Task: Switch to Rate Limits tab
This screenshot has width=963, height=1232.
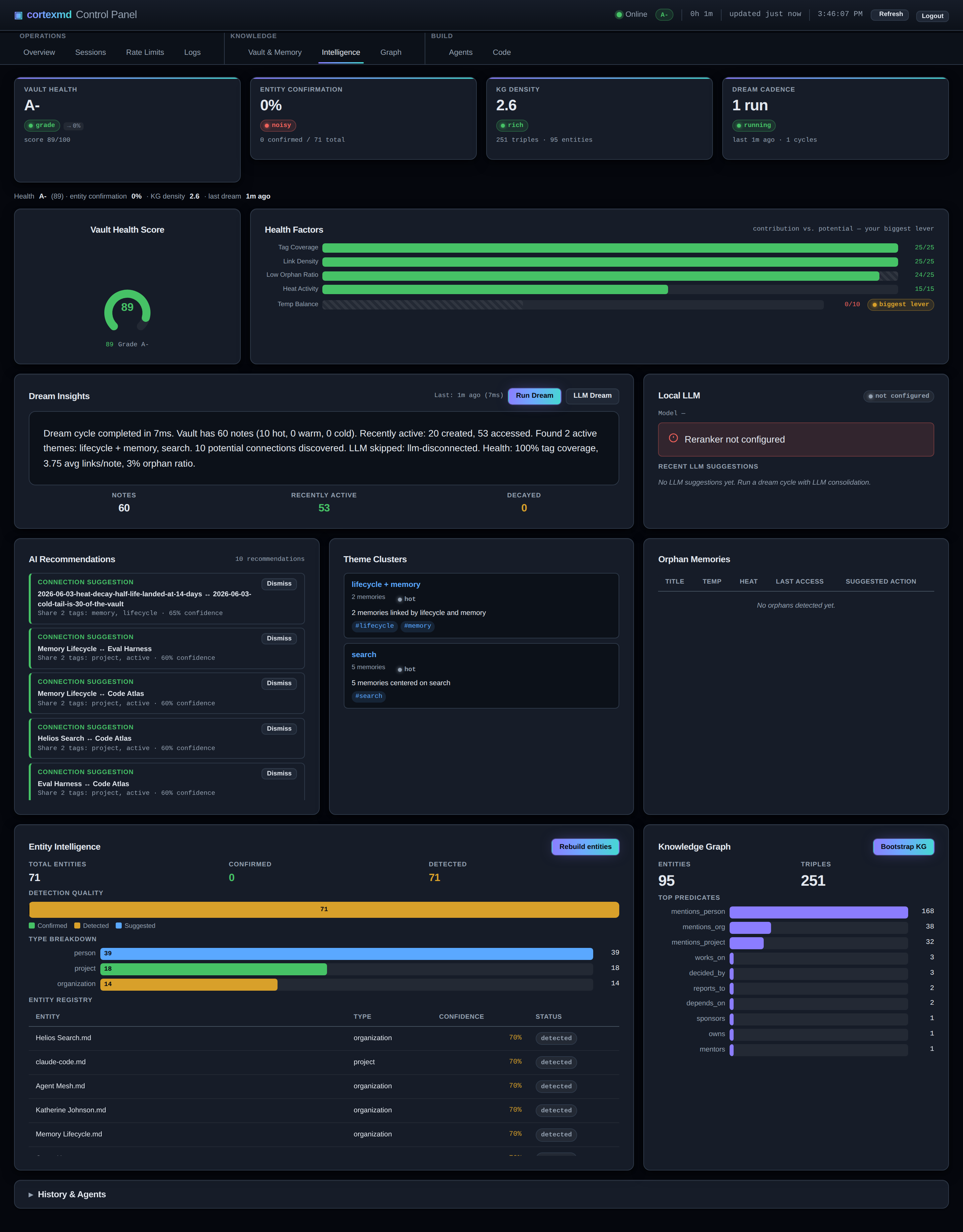Action: coord(145,52)
